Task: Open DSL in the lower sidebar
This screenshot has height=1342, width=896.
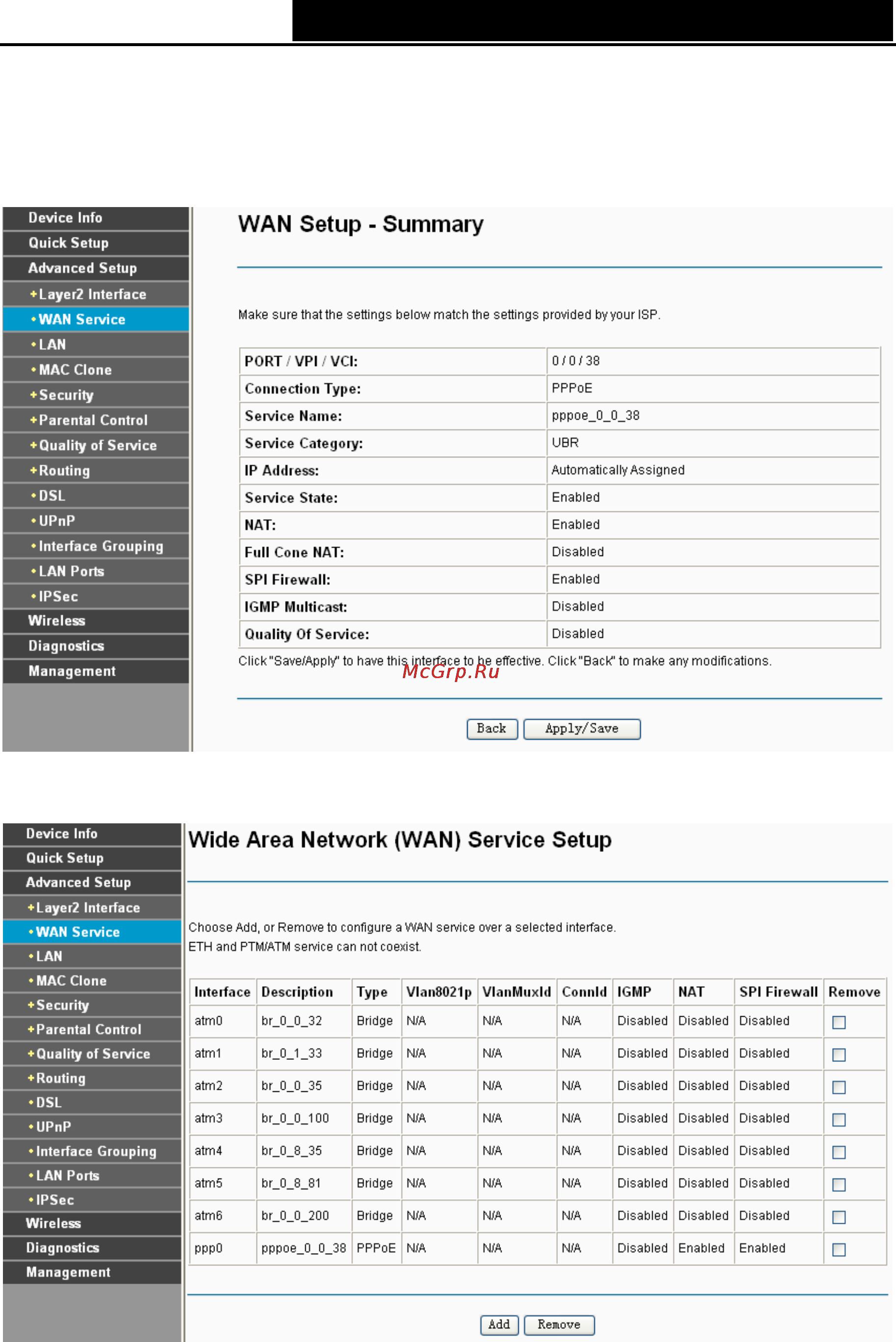Action: (92, 1103)
